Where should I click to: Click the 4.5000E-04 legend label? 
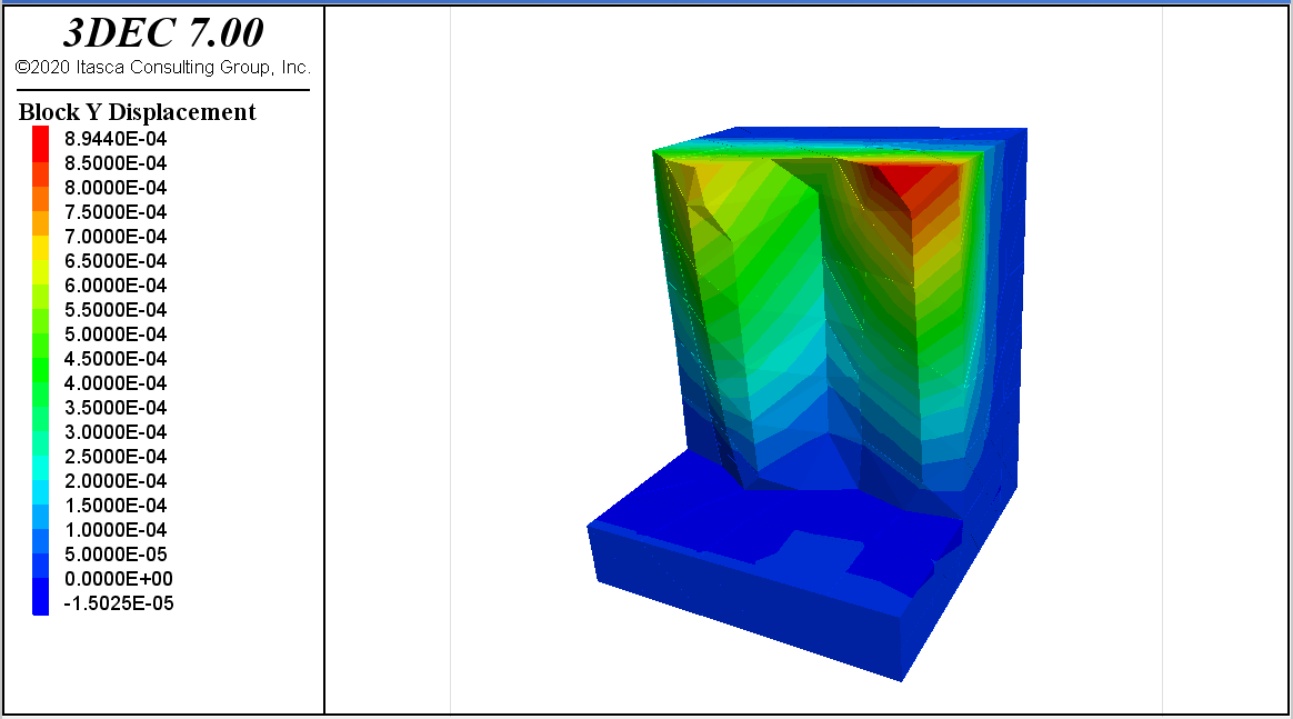point(115,359)
